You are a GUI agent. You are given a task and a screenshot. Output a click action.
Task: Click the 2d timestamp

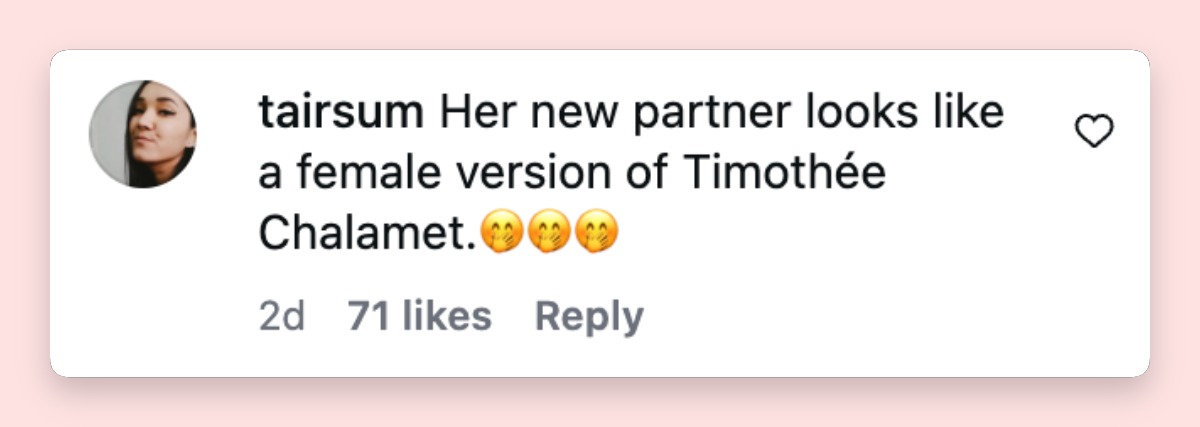tap(281, 317)
